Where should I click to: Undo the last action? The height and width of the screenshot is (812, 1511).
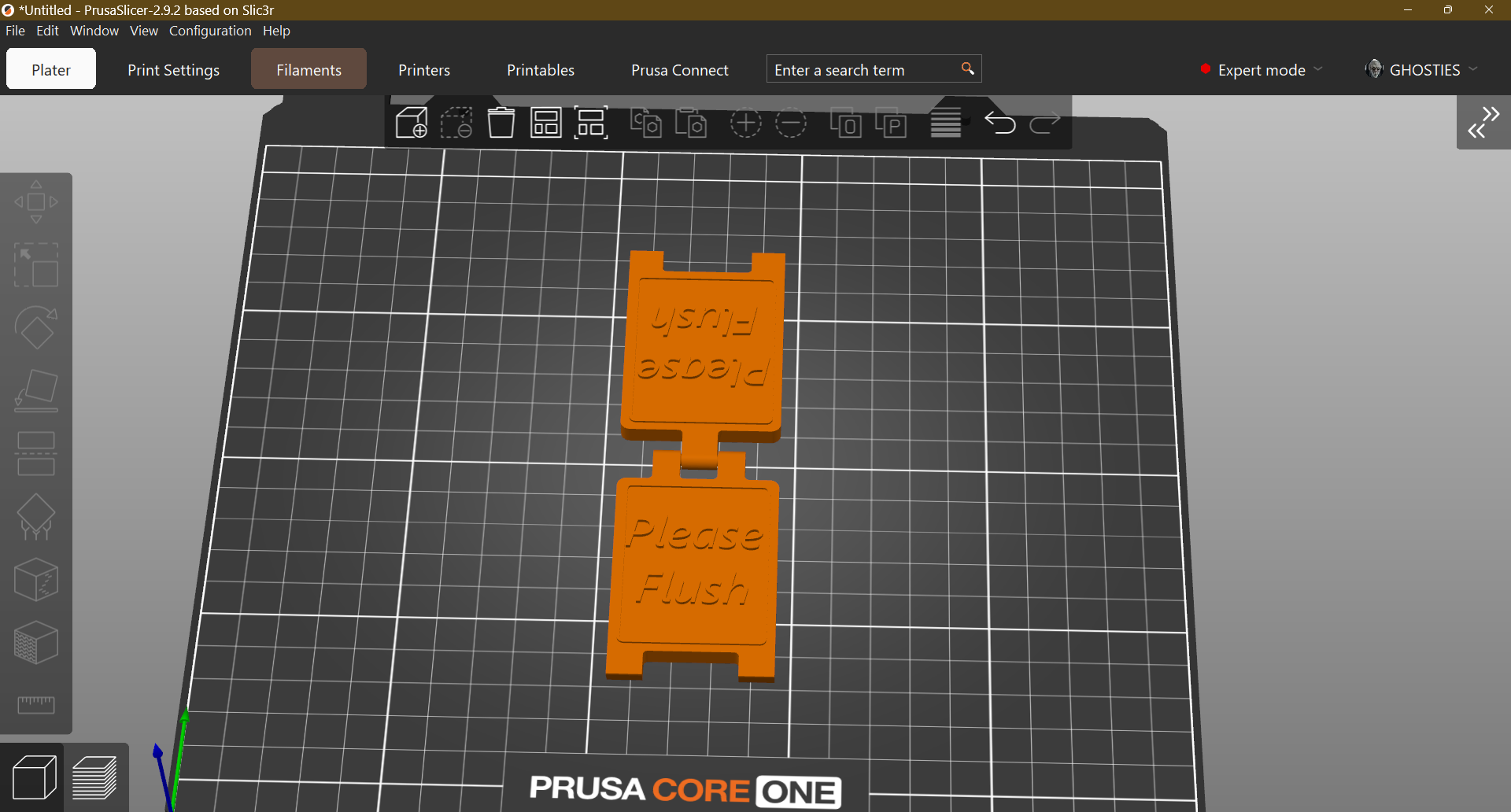point(999,123)
